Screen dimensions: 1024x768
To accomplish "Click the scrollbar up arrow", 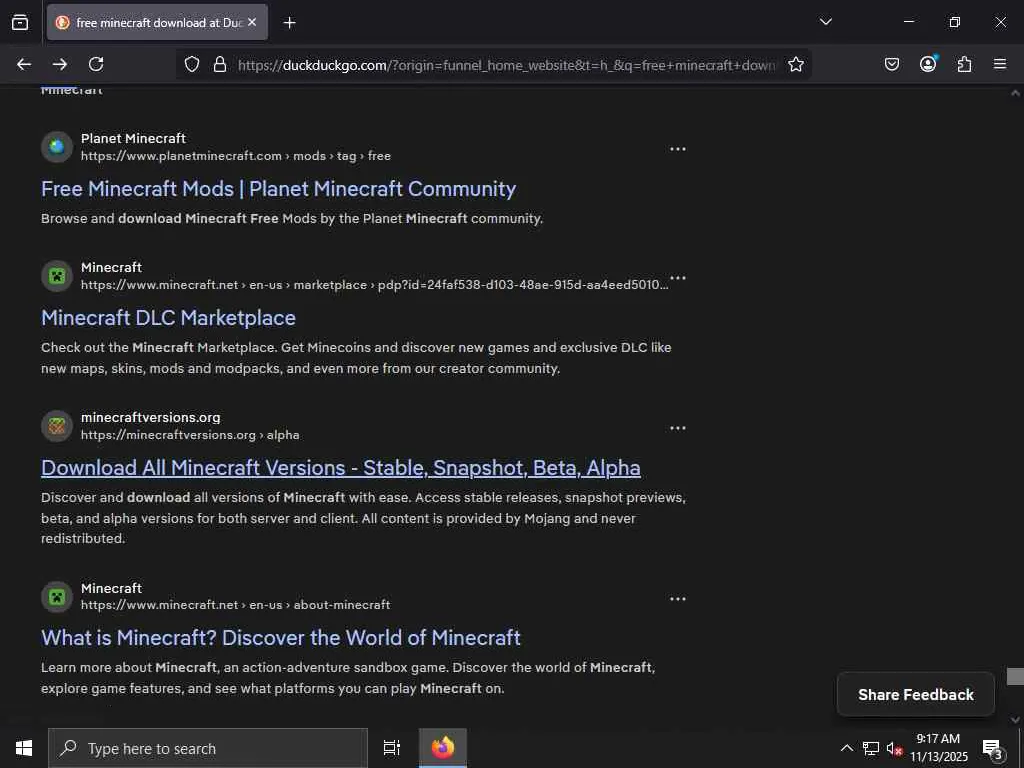I will pos(1015,93).
